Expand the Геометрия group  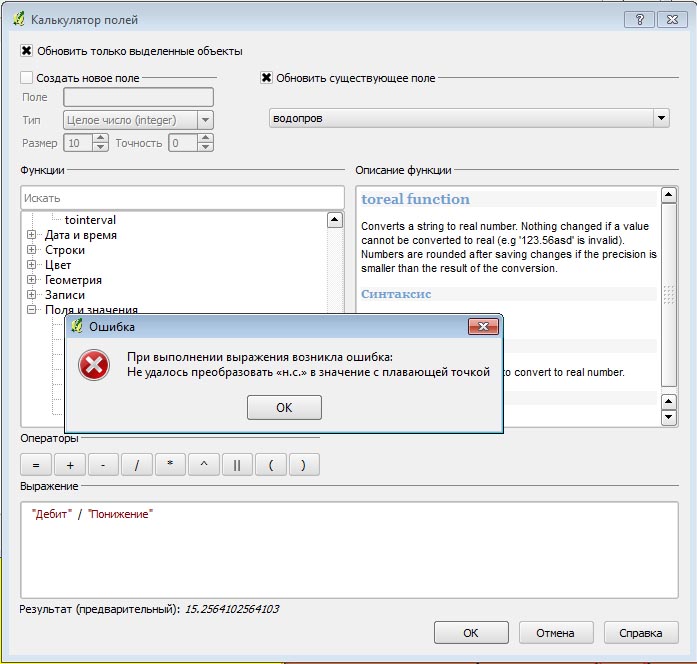click(x=31, y=280)
